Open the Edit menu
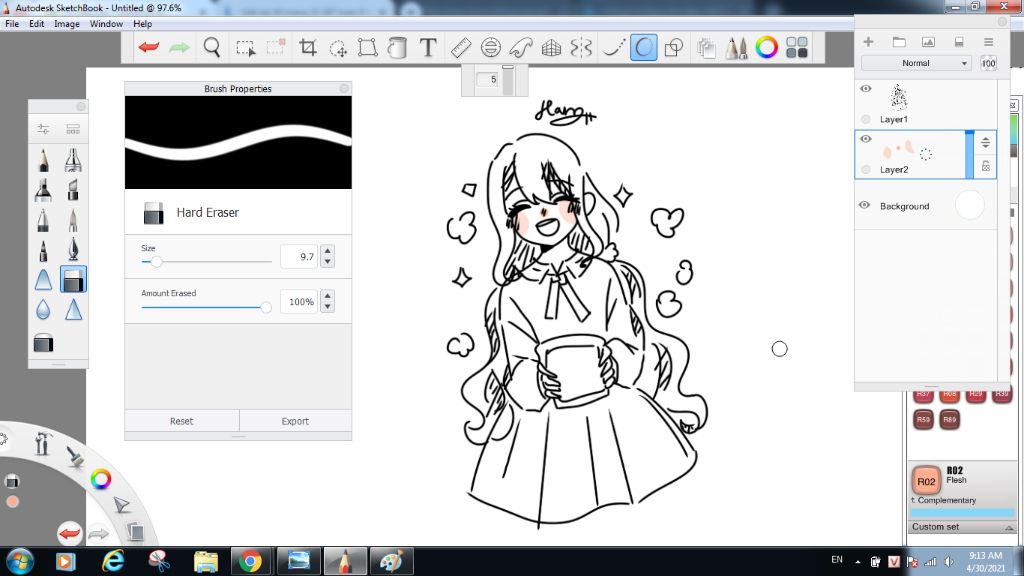Screen dimensions: 1024x576 (x=37, y=24)
